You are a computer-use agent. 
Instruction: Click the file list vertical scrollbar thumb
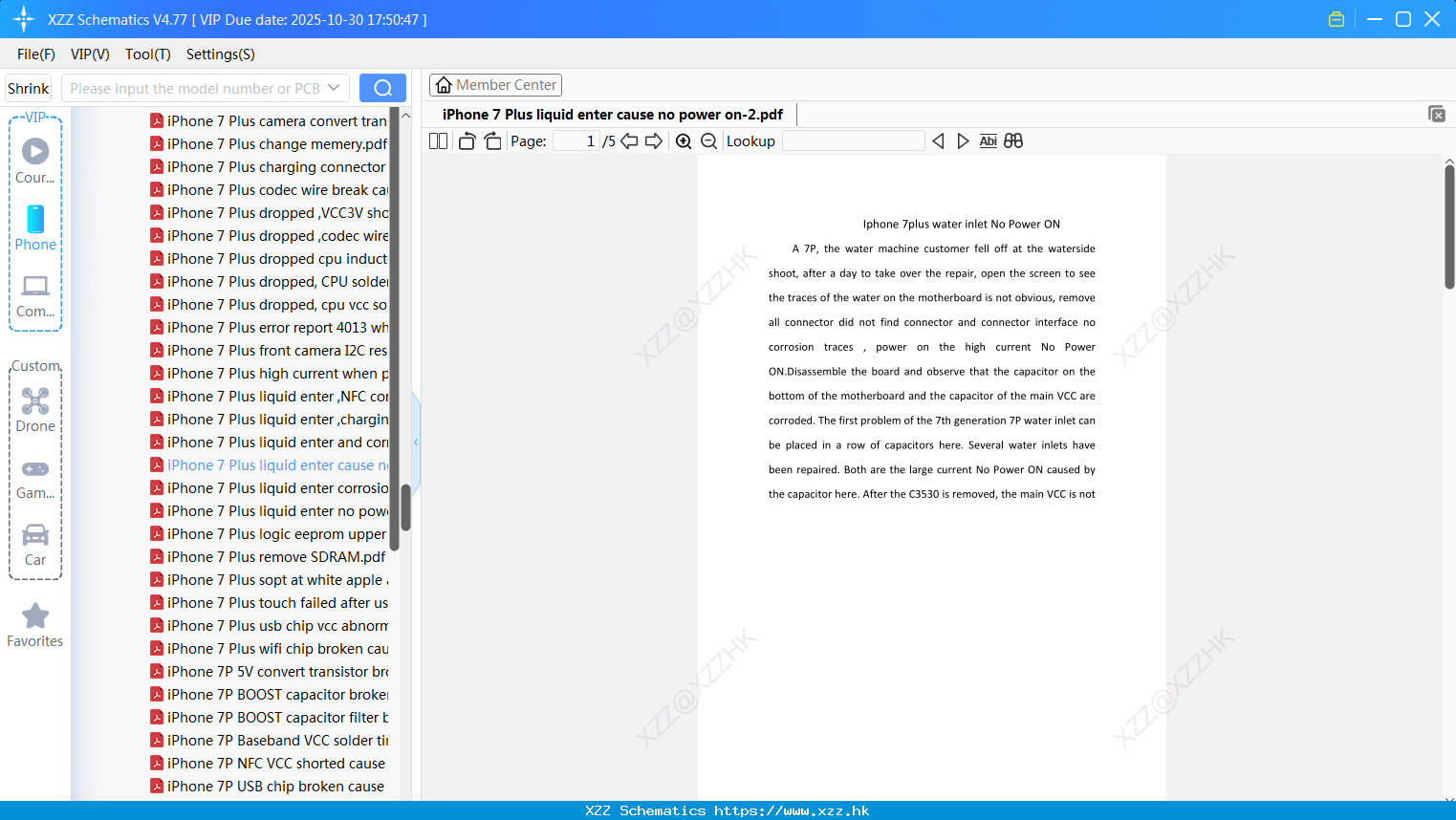(405, 507)
